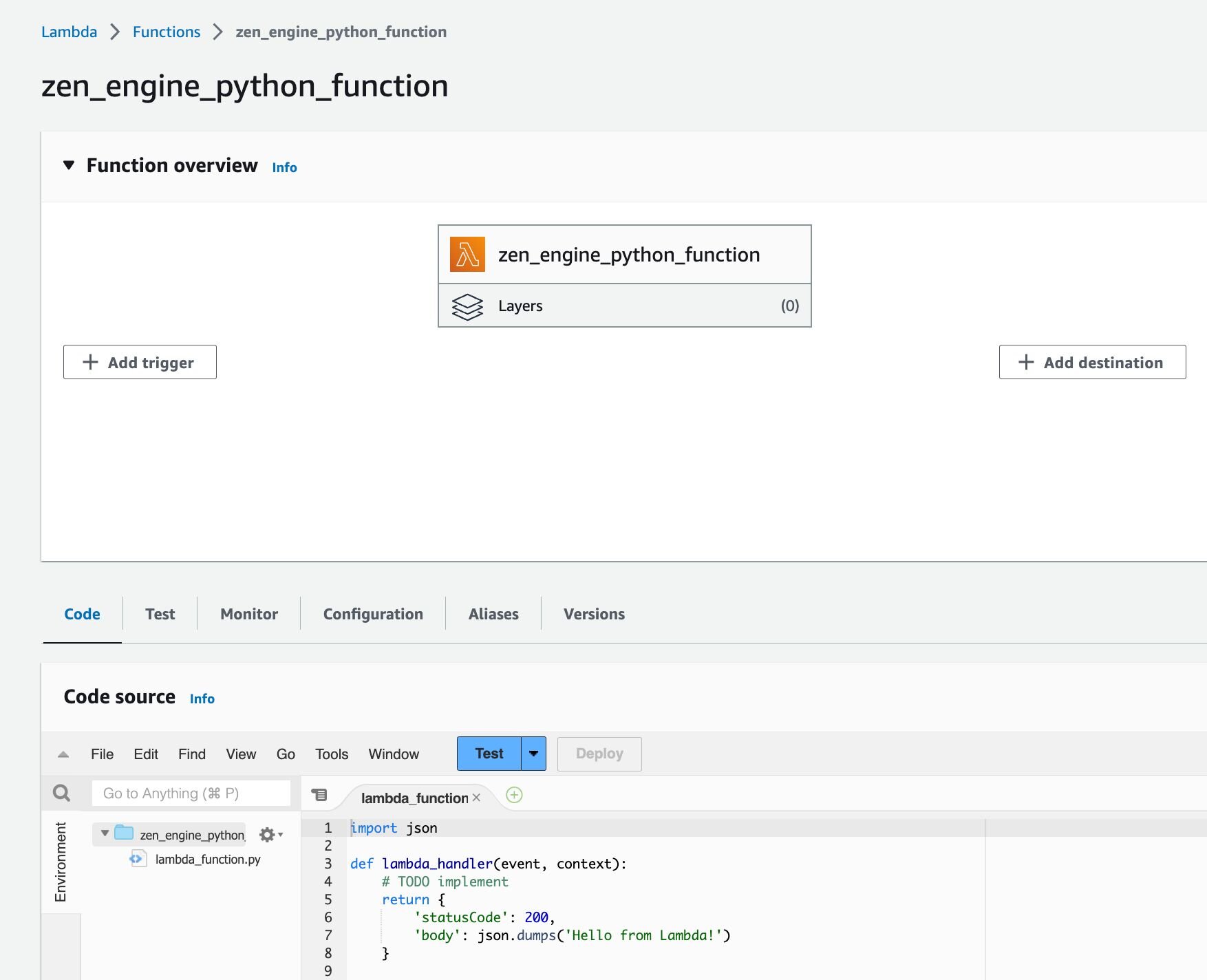Viewport: 1207px width, 980px height.
Task: Click the Layers stack icon
Action: [467, 306]
